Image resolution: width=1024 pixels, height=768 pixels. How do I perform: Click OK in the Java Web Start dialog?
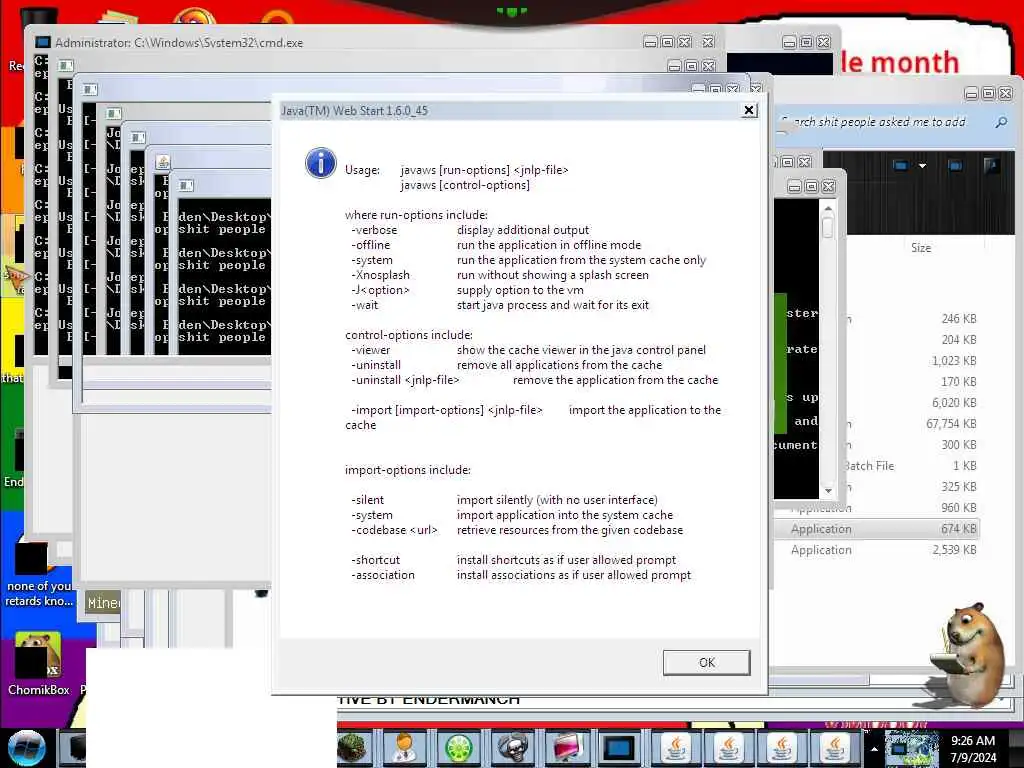pyautogui.click(x=706, y=662)
